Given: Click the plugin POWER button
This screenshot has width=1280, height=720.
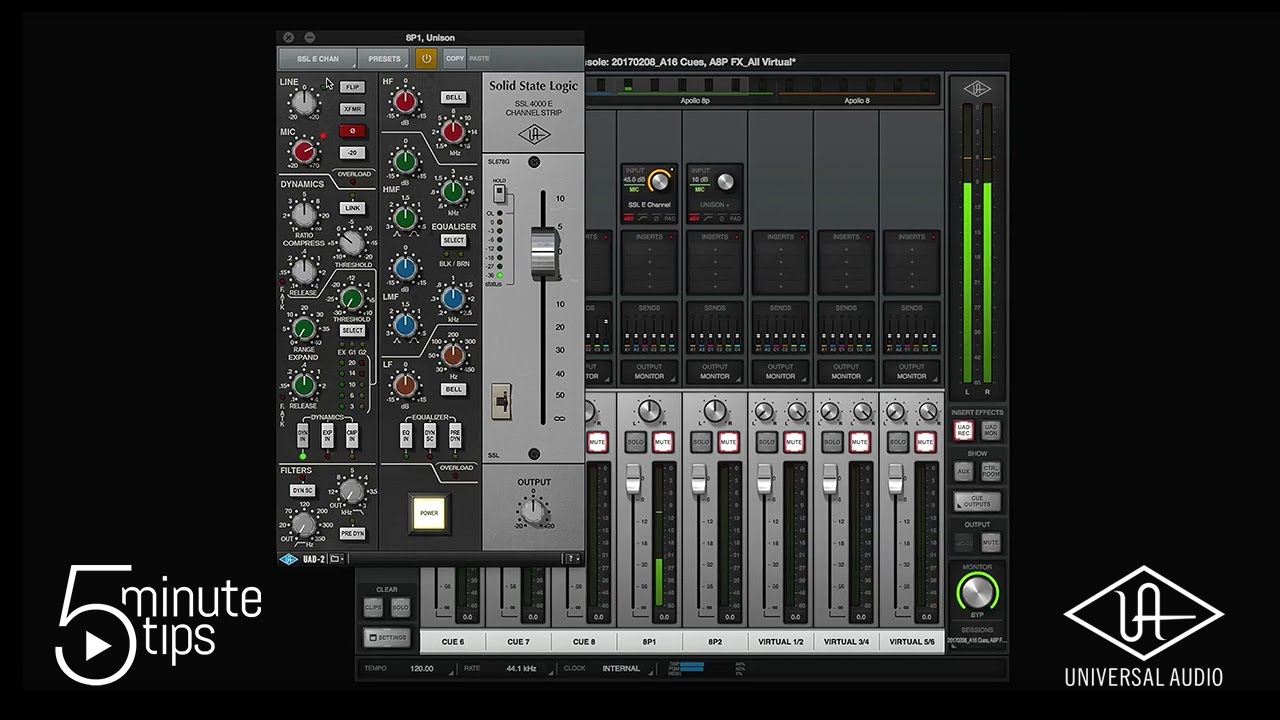Looking at the screenshot, I should [429, 513].
